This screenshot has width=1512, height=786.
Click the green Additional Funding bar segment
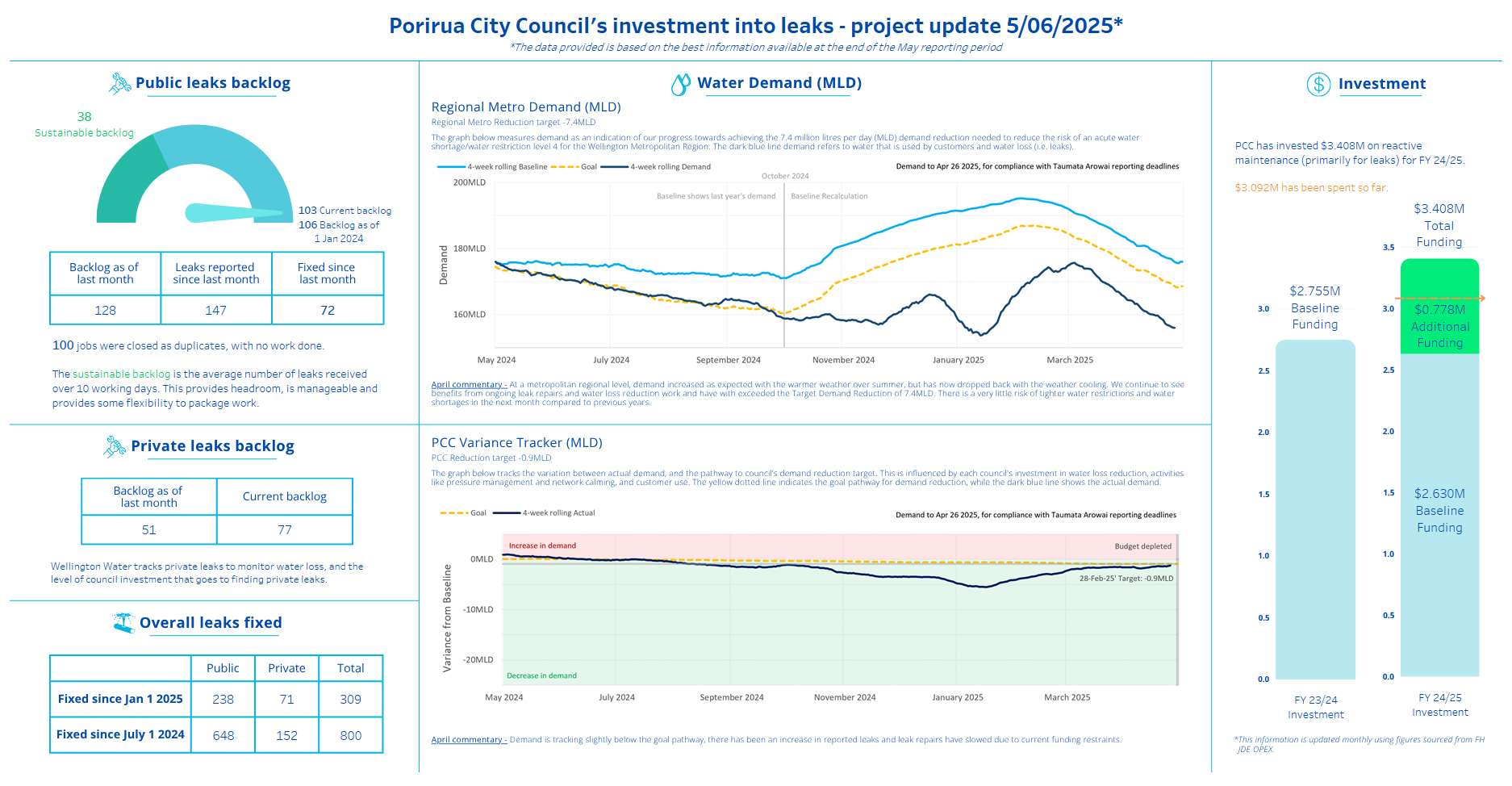tap(1439, 307)
